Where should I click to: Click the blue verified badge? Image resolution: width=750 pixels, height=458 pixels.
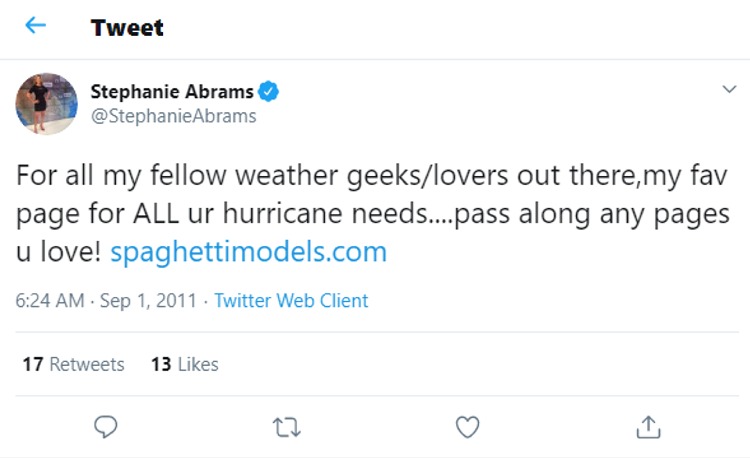tap(269, 92)
